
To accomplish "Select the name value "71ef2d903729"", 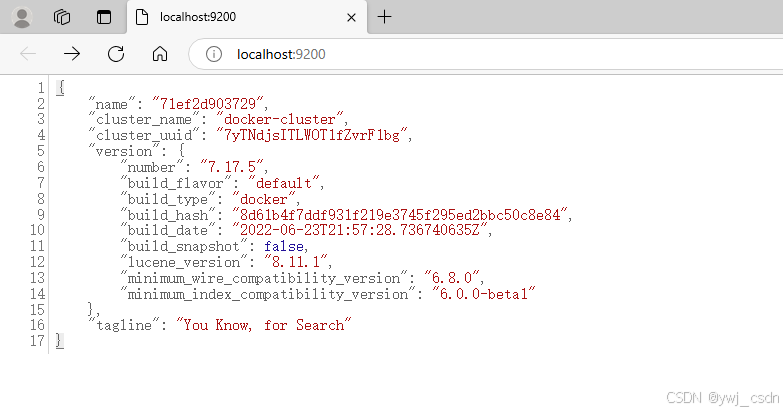I will (x=207, y=103).
